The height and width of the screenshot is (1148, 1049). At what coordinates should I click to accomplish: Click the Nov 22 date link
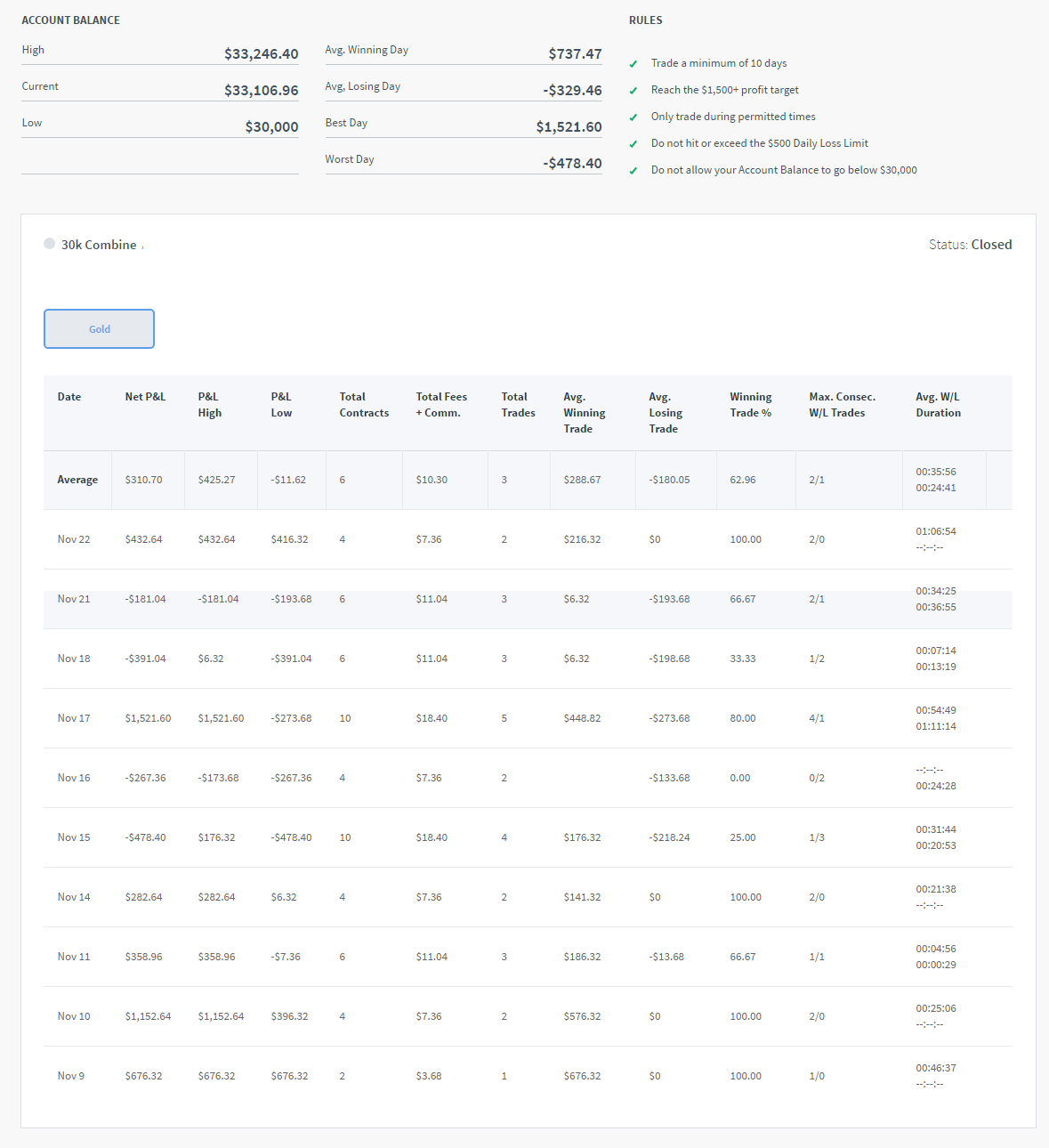pyautogui.click(x=73, y=539)
